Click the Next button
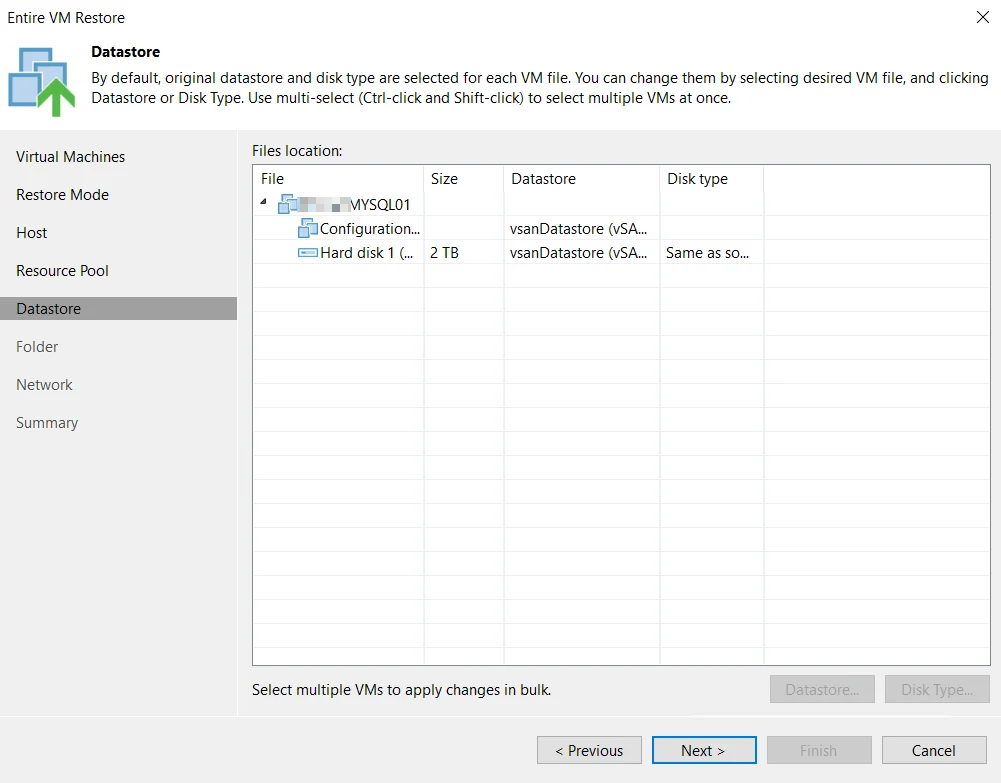Screen dimensions: 1001x783 (704, 750)
